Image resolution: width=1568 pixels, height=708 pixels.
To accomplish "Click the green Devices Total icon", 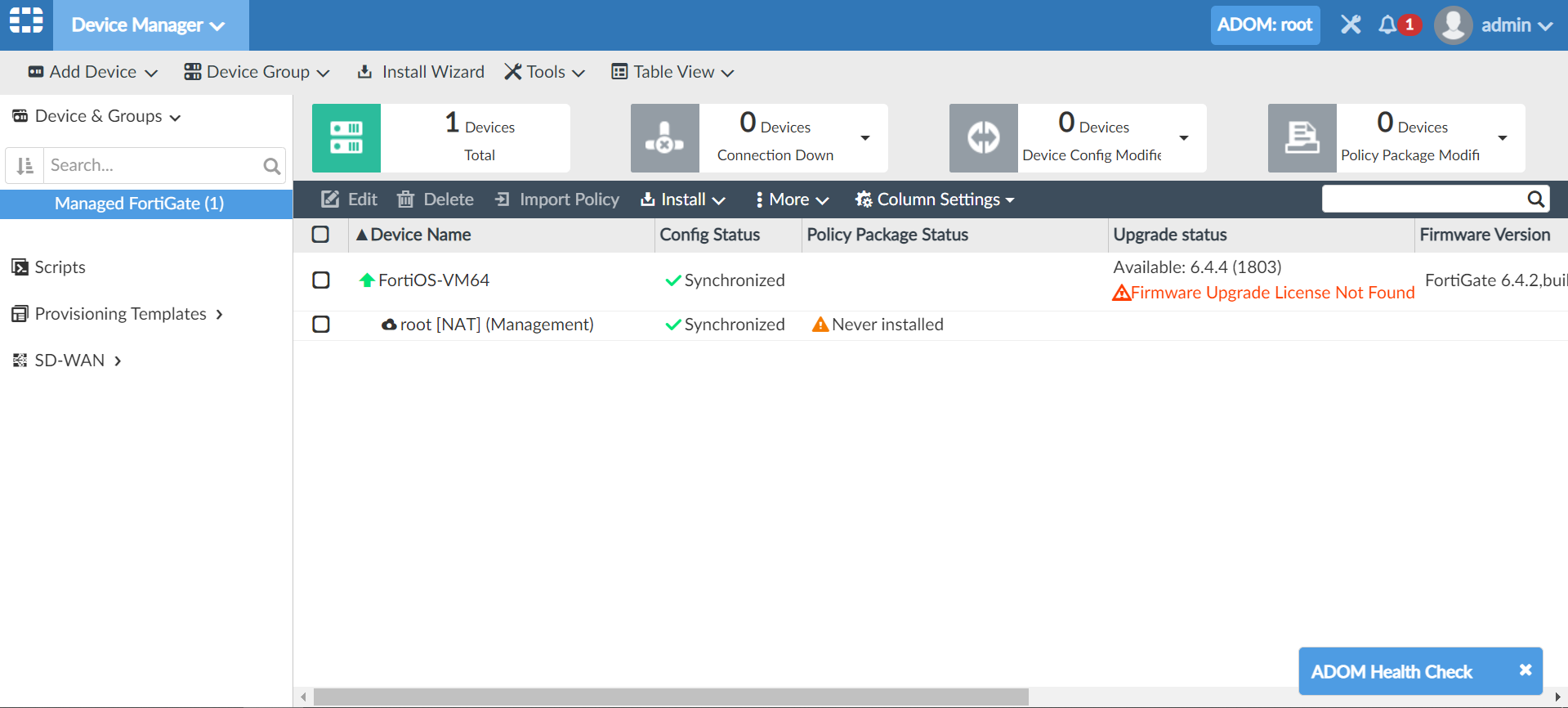I will [346, 138].
